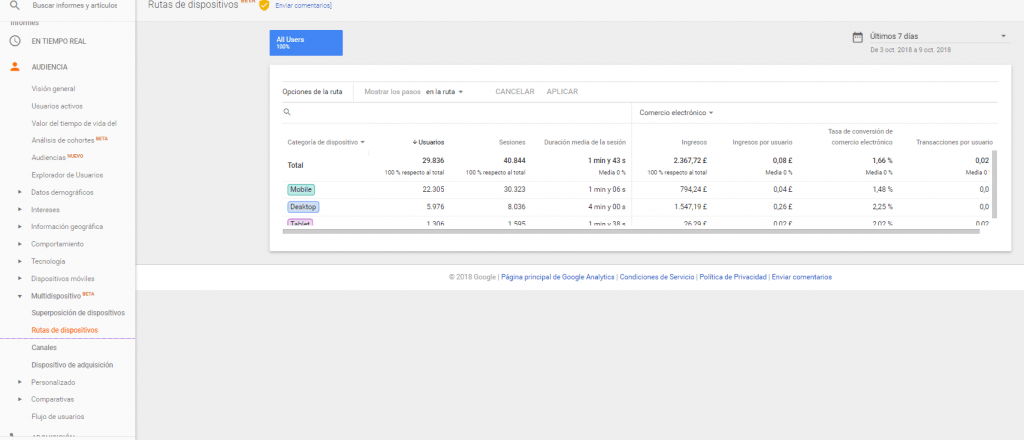Click the Buscar informes y artículos field
Image resolution: width=1024 pixels, height=440 pixels.
point(74,5)
